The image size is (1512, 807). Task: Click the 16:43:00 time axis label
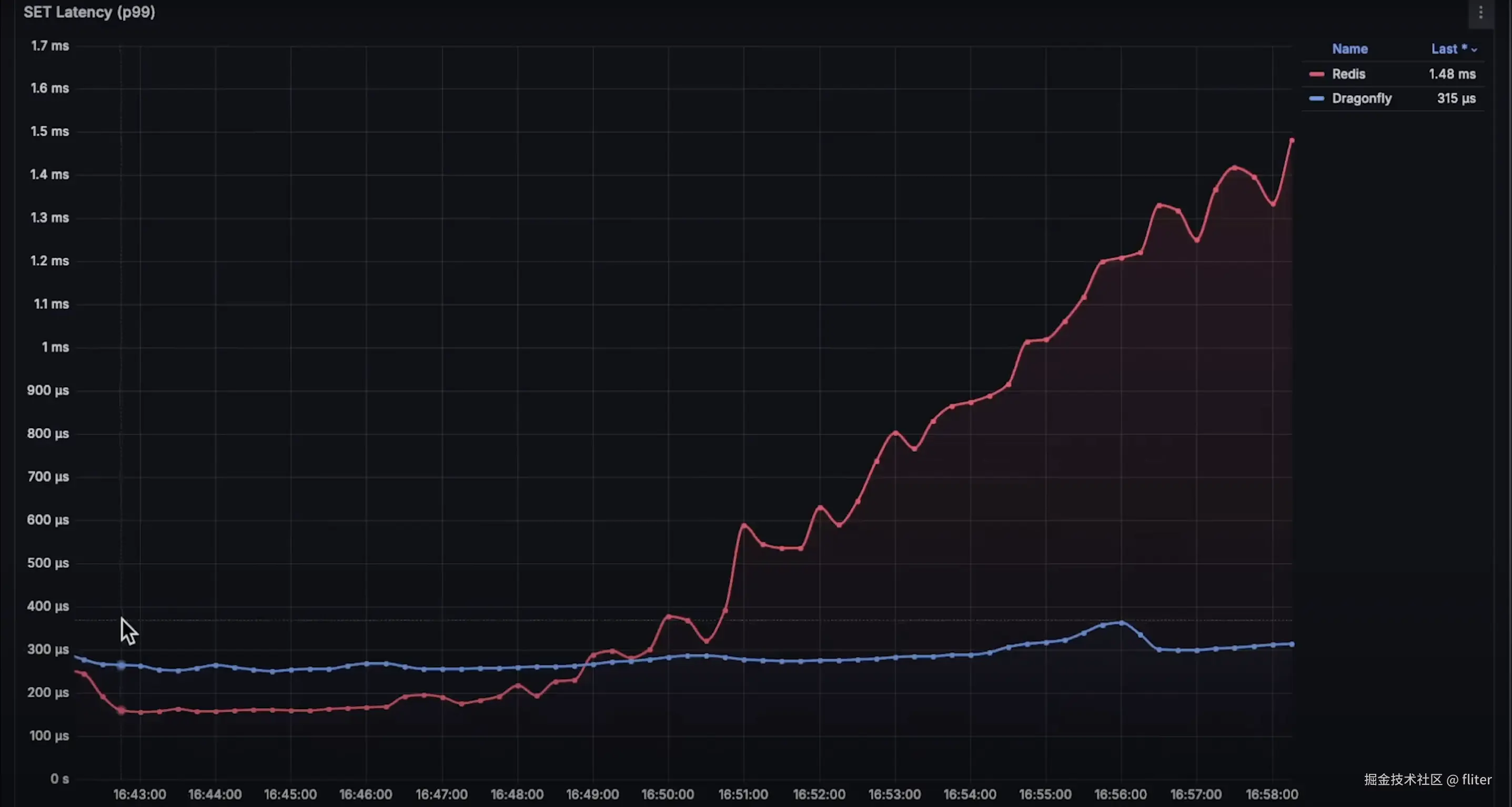coord(140,794)
